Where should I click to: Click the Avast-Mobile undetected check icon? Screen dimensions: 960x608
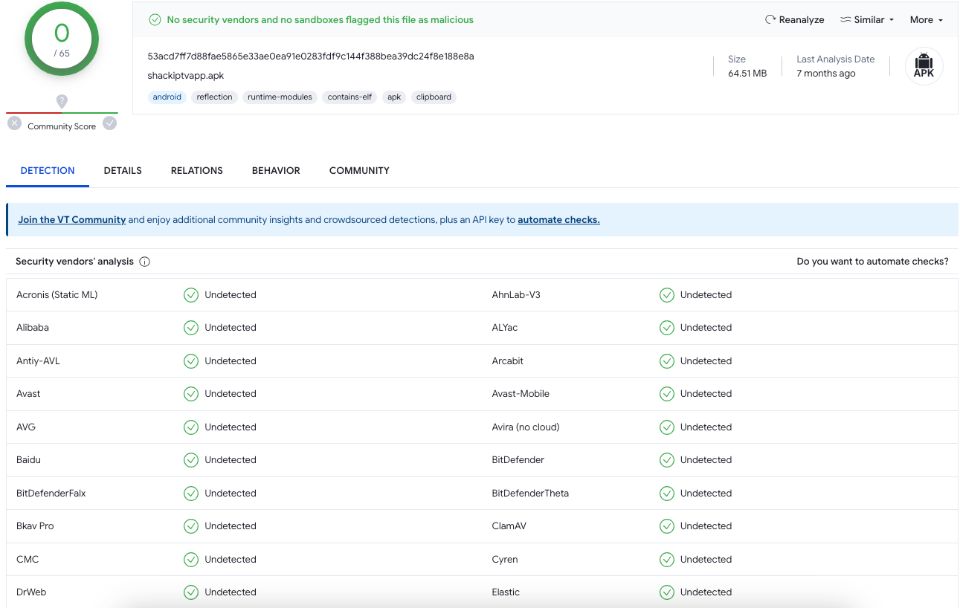click(667, 394)
